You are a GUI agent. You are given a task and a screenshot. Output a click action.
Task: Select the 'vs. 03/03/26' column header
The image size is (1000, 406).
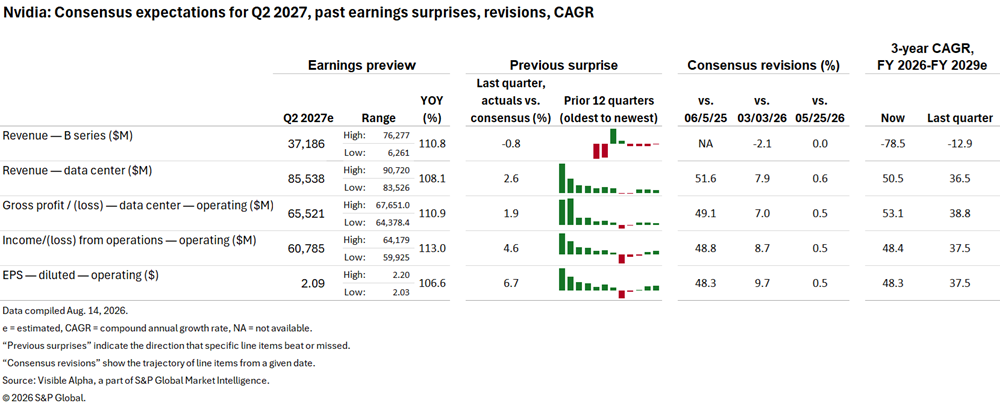point(762,109)
